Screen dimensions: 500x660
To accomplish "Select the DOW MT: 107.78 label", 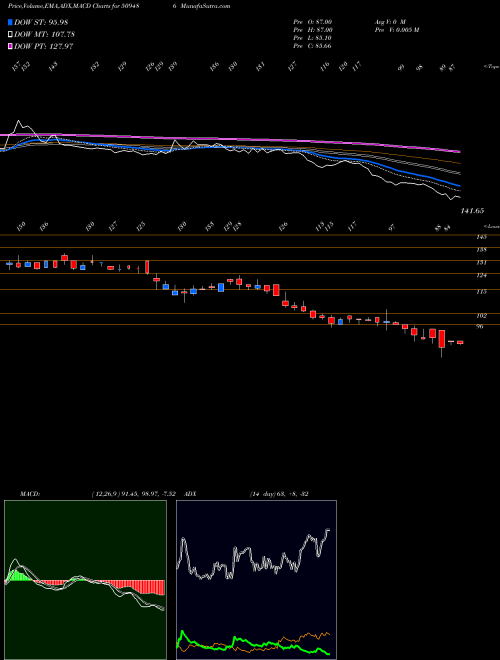I will click(45, 35).
